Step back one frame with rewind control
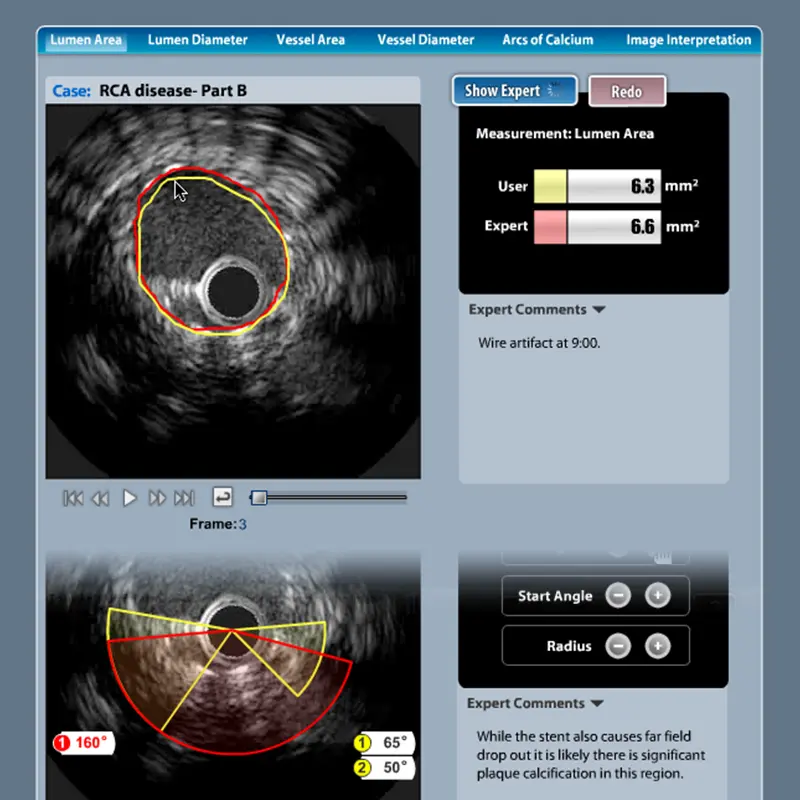The image size is (800, 800). click(100, 498)
